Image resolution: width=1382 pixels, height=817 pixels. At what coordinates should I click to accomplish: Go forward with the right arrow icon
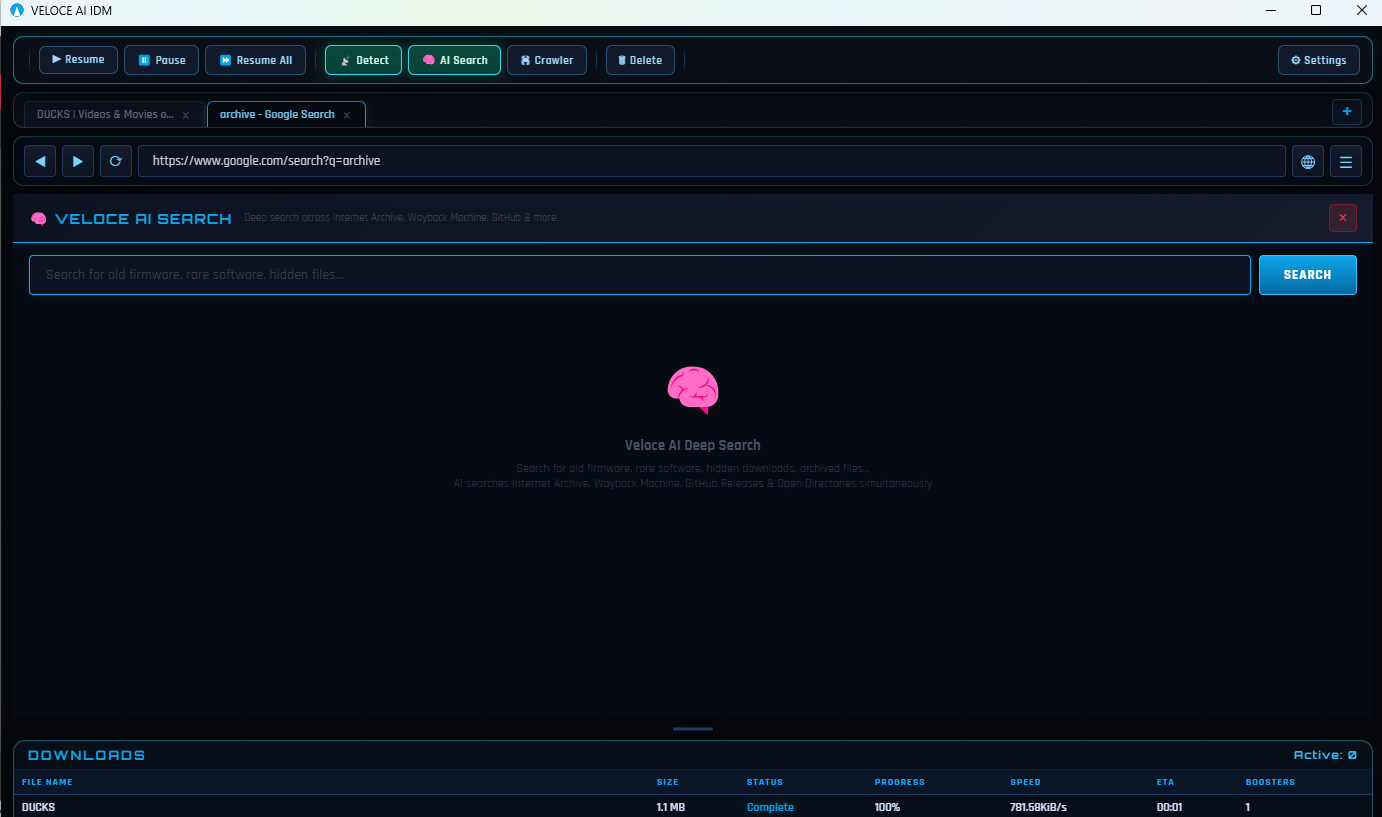78,161
